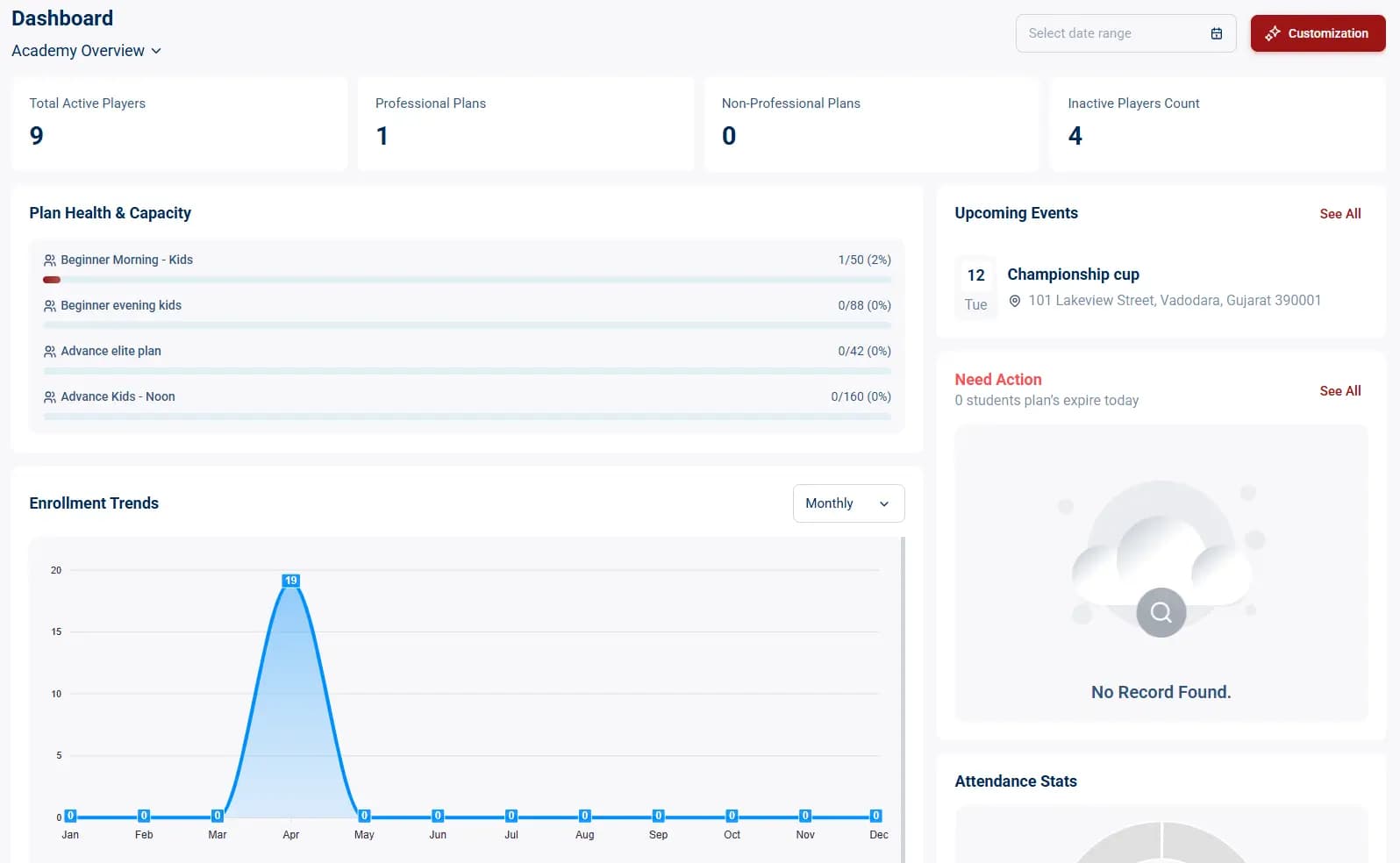The width and height of the screenshot is (1400, 863).
Task: Click the Enrollment Trends heading
Action: tap(94, 503)
